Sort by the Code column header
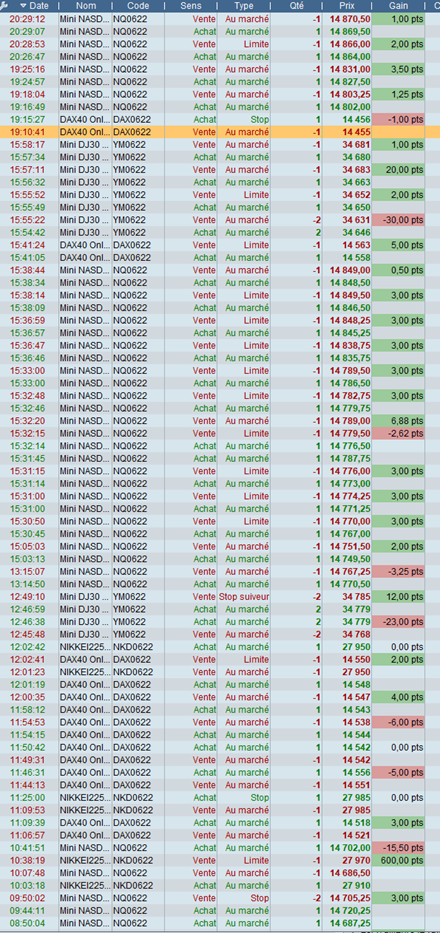The width and height of the screenshot is (440, 933). (138, 5)
